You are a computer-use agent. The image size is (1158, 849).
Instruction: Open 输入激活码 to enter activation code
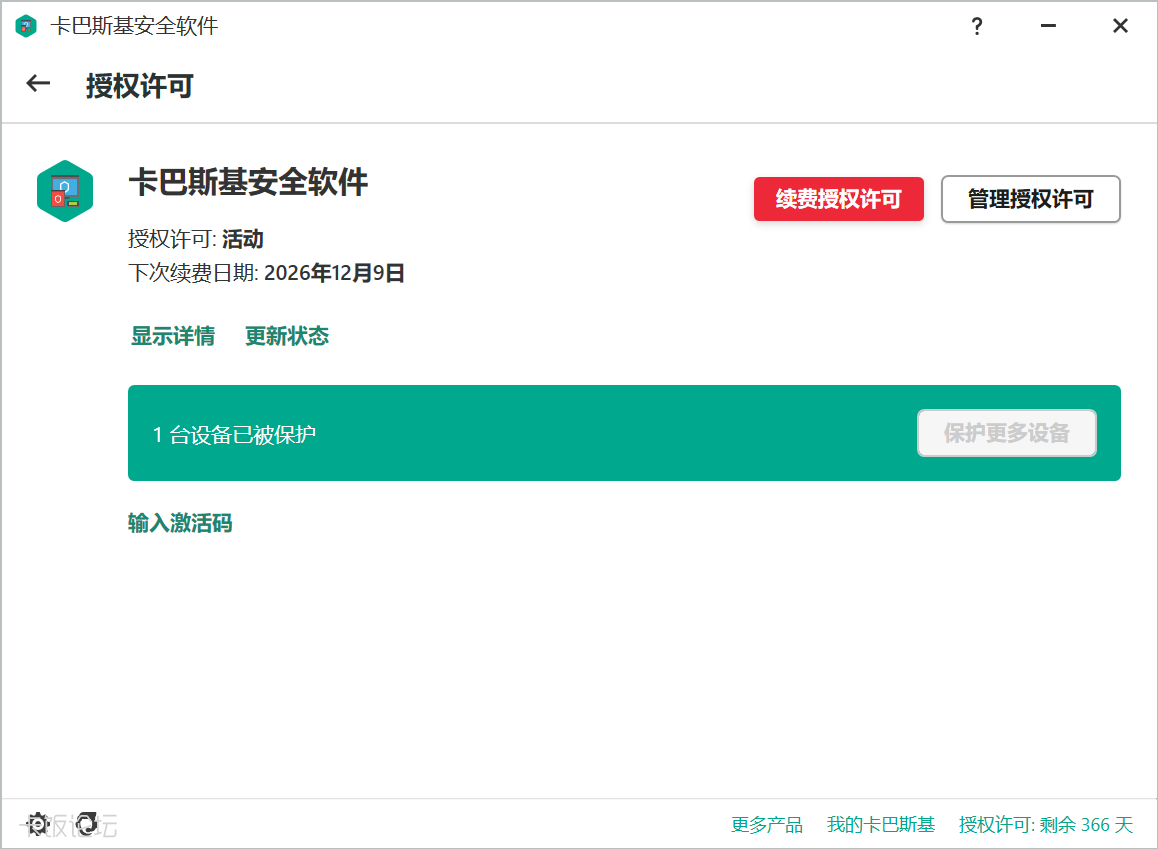coord(180,523)
